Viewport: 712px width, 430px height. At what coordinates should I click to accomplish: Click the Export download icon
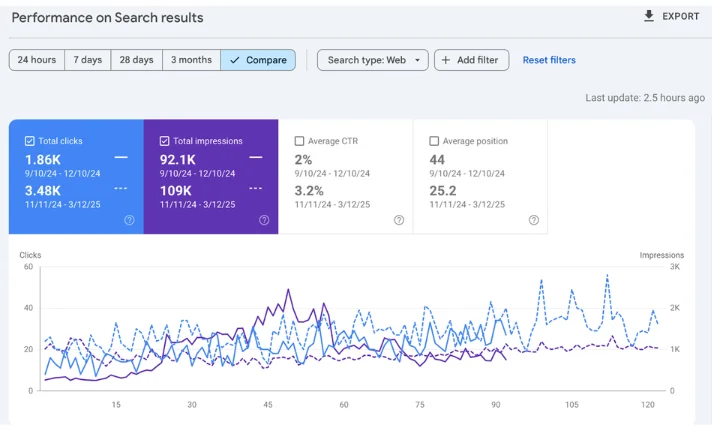coord(649,17)
